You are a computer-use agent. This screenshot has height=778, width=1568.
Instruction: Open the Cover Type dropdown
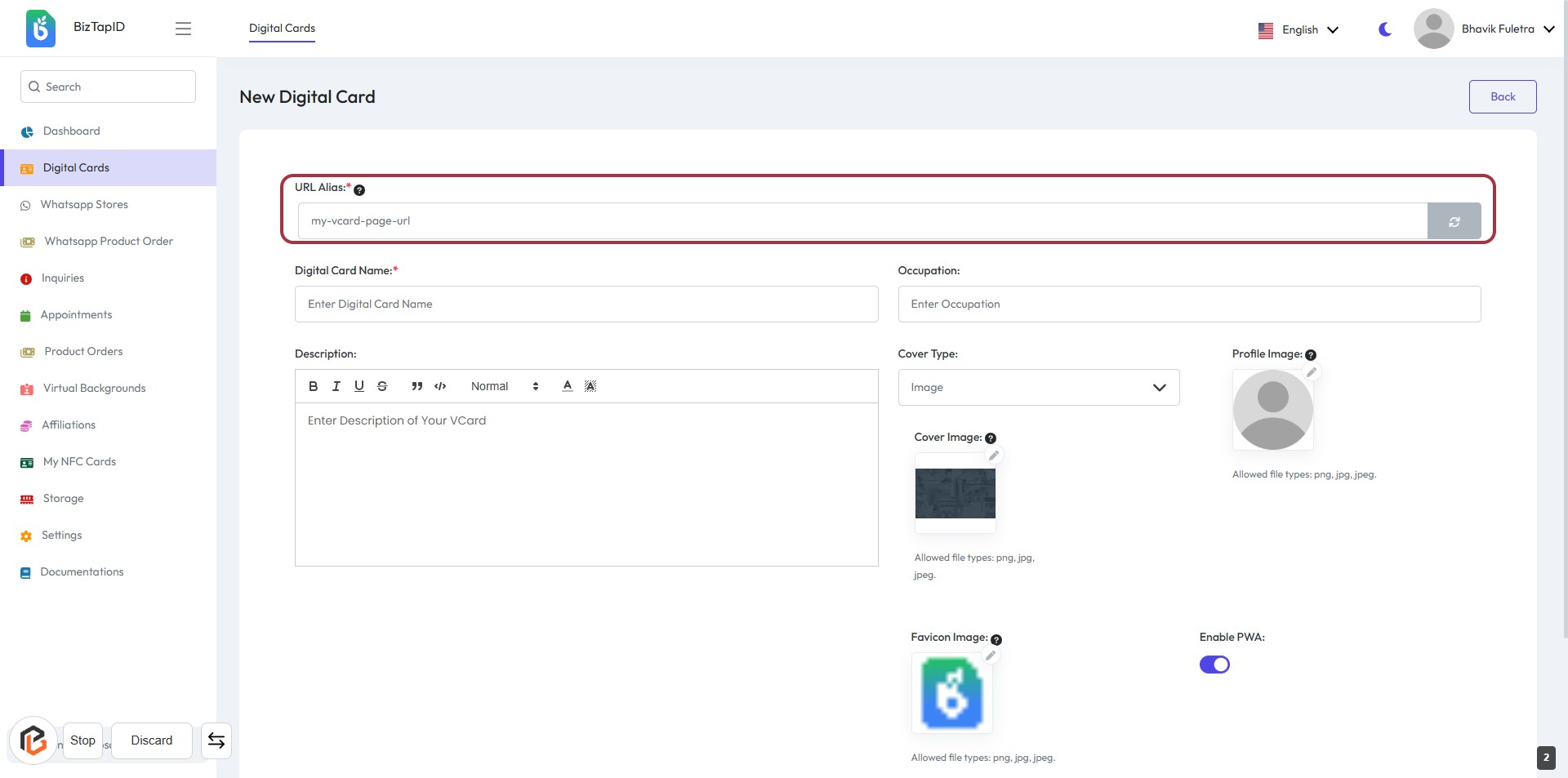(1038, 388)
